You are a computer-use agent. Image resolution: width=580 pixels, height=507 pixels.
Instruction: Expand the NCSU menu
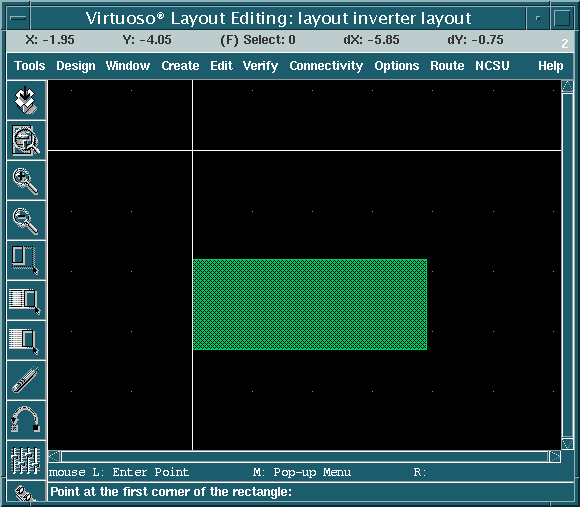(492, 66)
